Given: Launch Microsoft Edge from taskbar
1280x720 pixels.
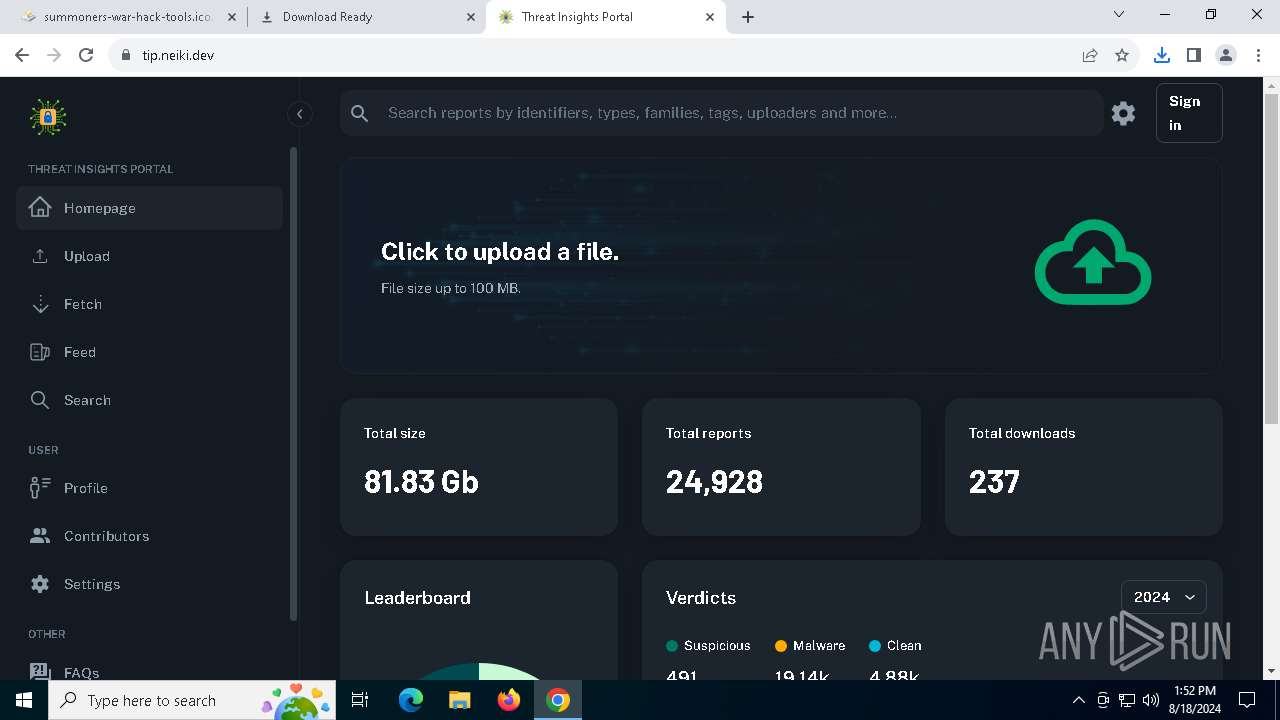Looking at the screenshot, I should coord(411,700).
